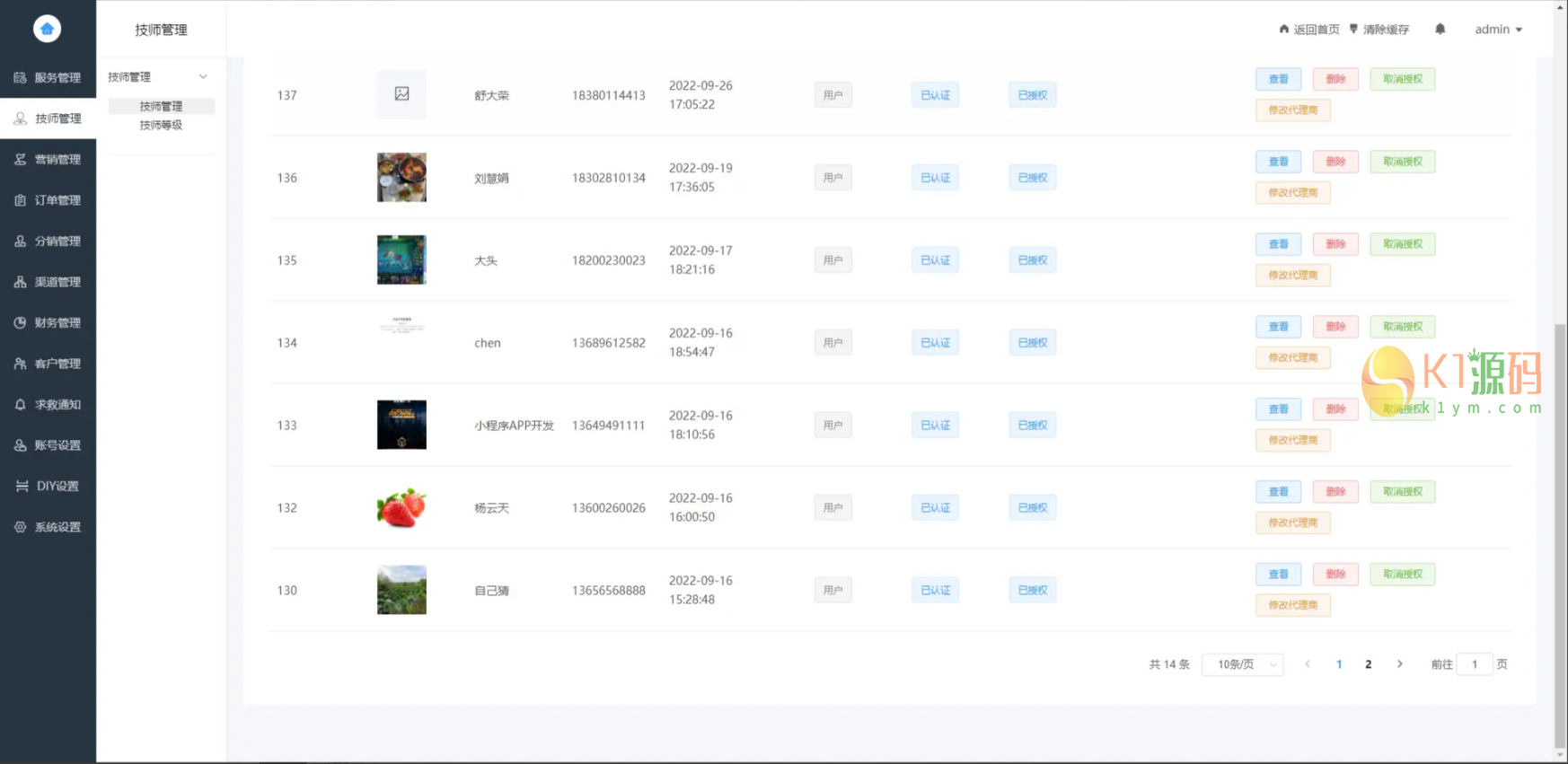Go to the previous page arrow
This screenshot has height=764, width=1568.
[x=1308, y=664]
